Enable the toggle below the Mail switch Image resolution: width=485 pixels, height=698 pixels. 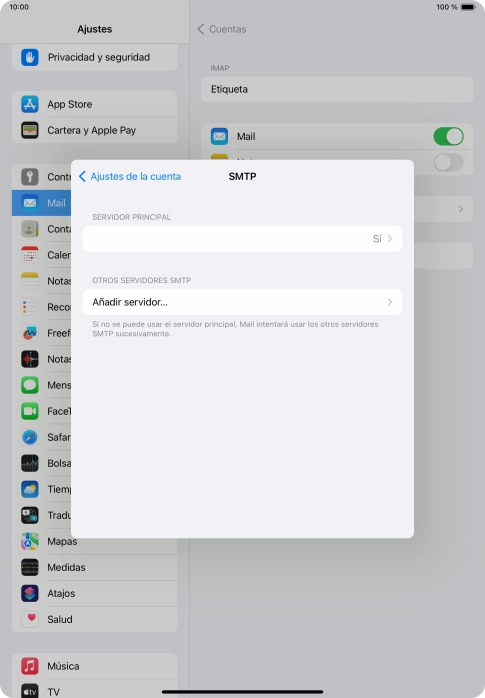(449, 162)
